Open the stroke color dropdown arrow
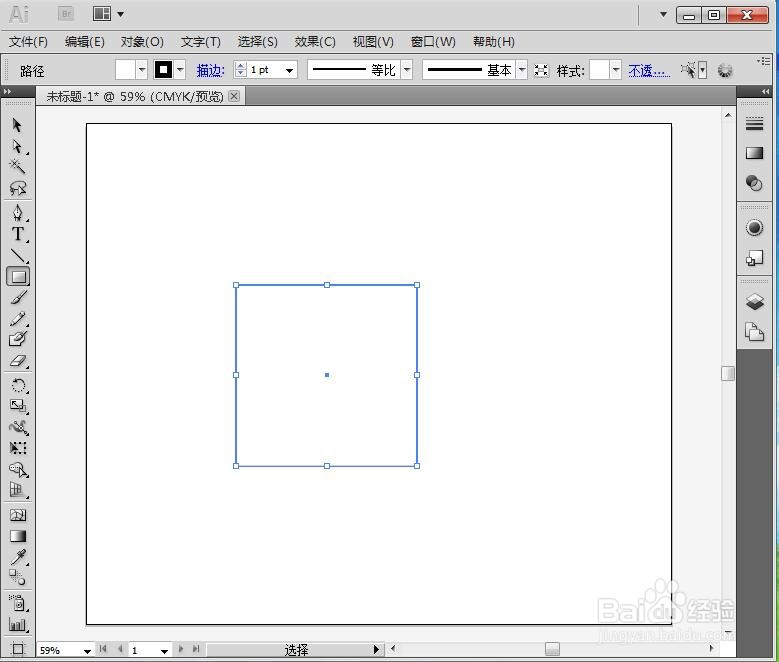The width and height of the screenshot is (779, 662). (180, 70)
